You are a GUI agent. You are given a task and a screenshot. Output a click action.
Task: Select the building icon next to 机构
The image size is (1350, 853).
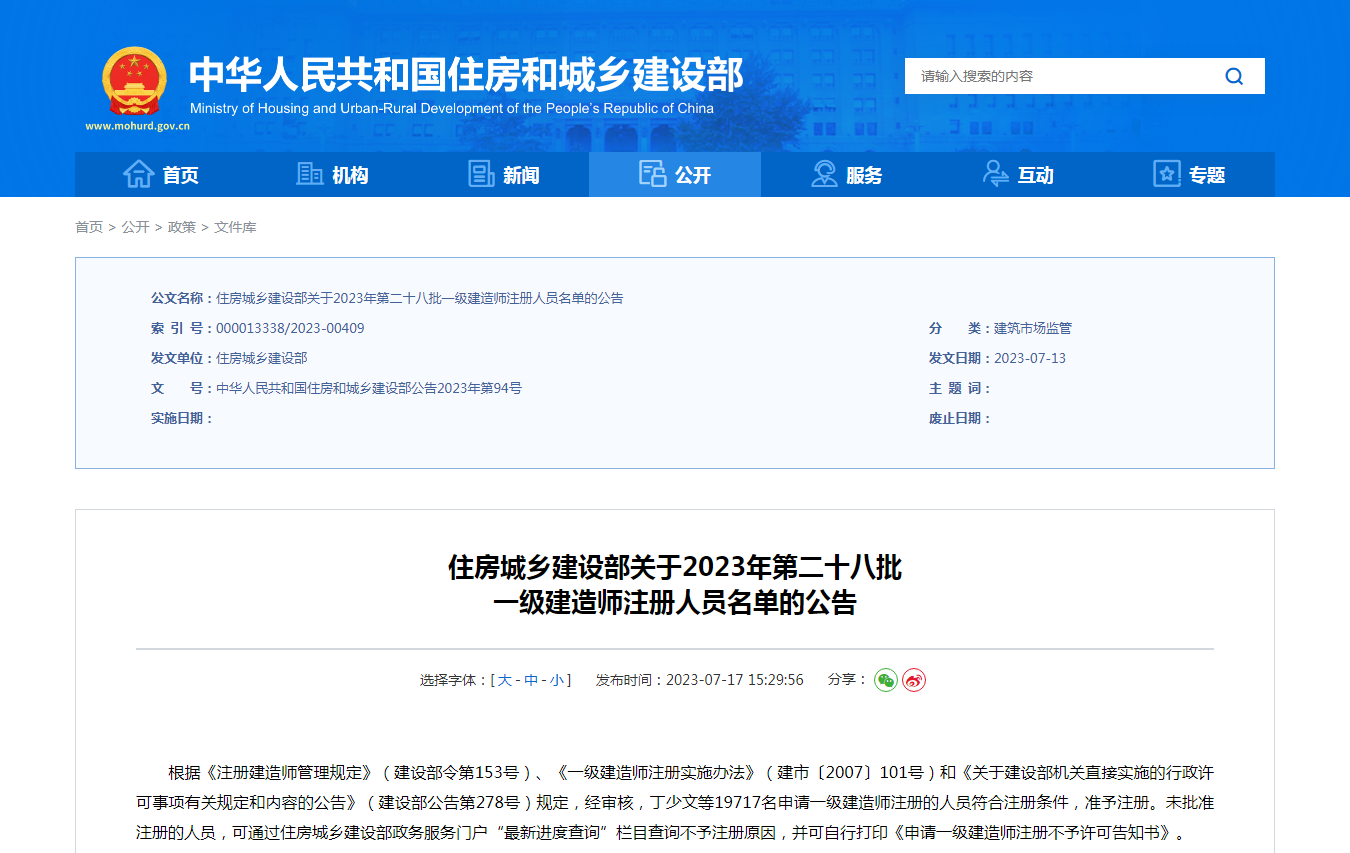307,174
